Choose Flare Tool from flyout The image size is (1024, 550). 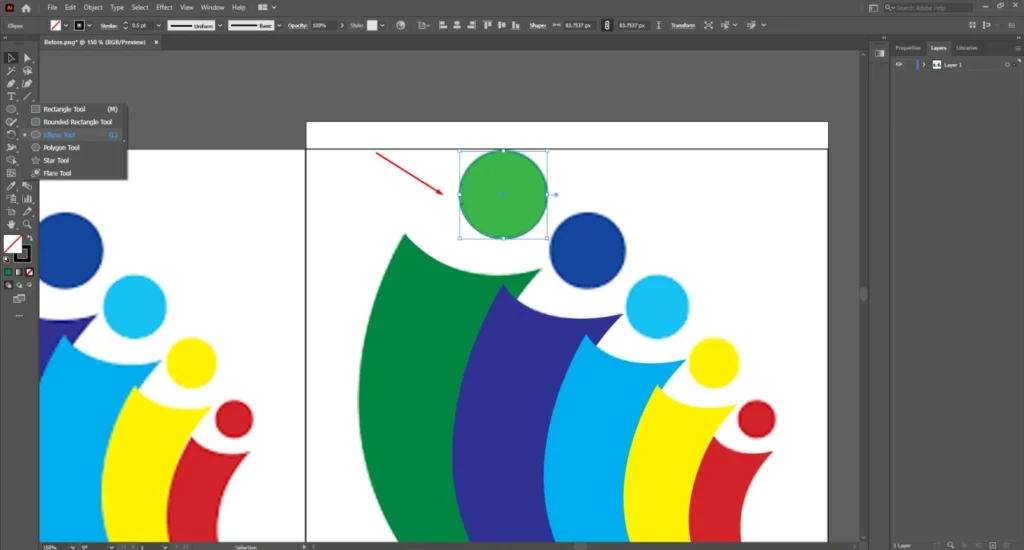pyautogui.click(x=75, y=173)
